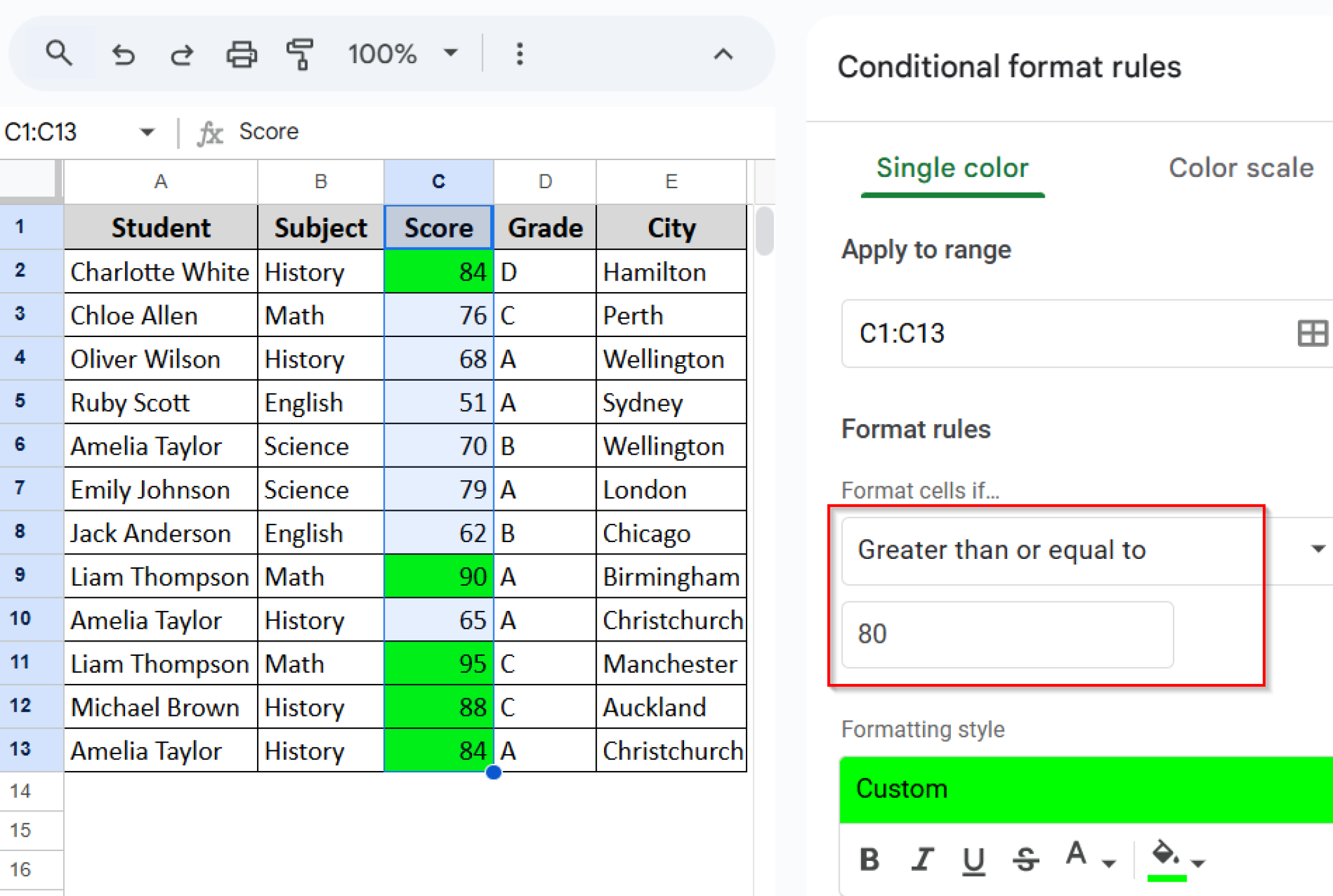
Task: Switch to the Color scale tab
Action: (1241, 168)
